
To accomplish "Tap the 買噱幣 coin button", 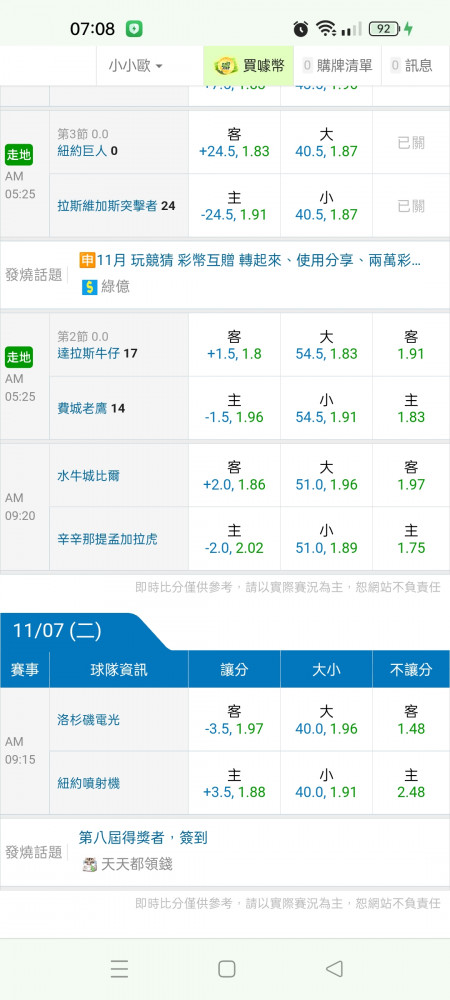I will (249, 65).
